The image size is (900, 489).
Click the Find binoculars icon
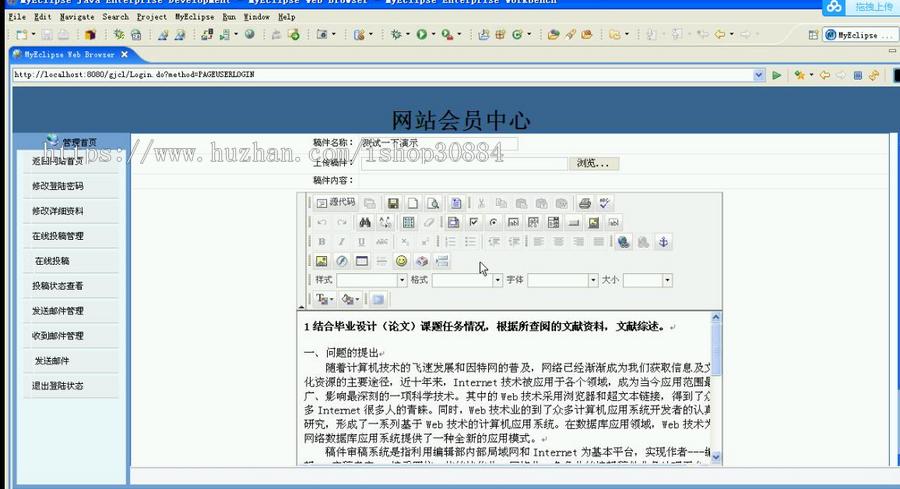click(x=364, y=222)
